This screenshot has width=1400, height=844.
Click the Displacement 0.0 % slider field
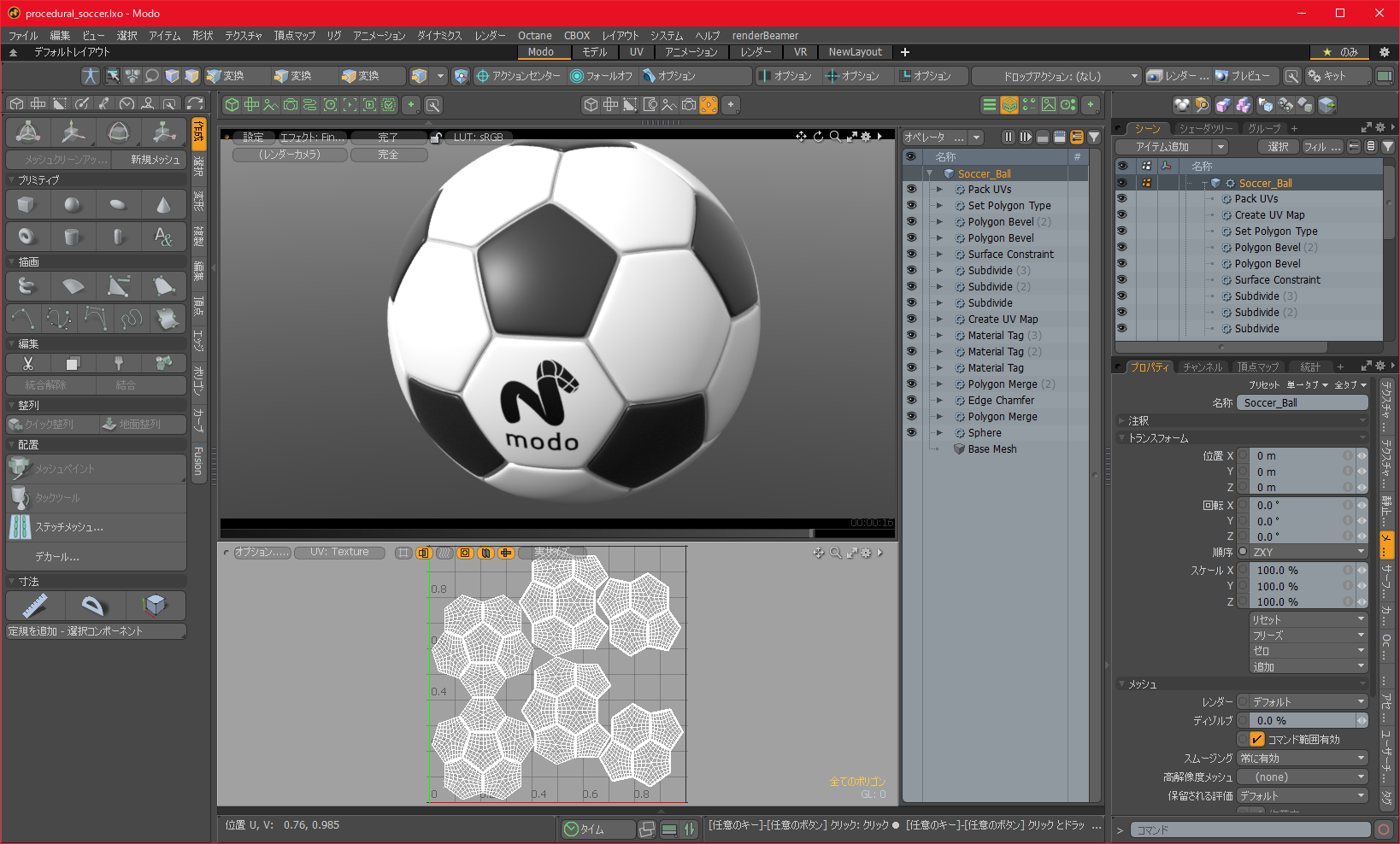pyautogui.click(x=1302, y=721)
